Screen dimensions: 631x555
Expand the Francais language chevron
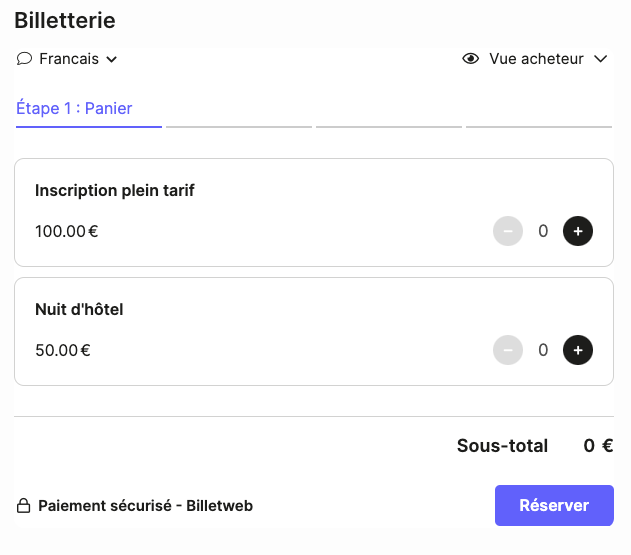(x=112, y=59)
